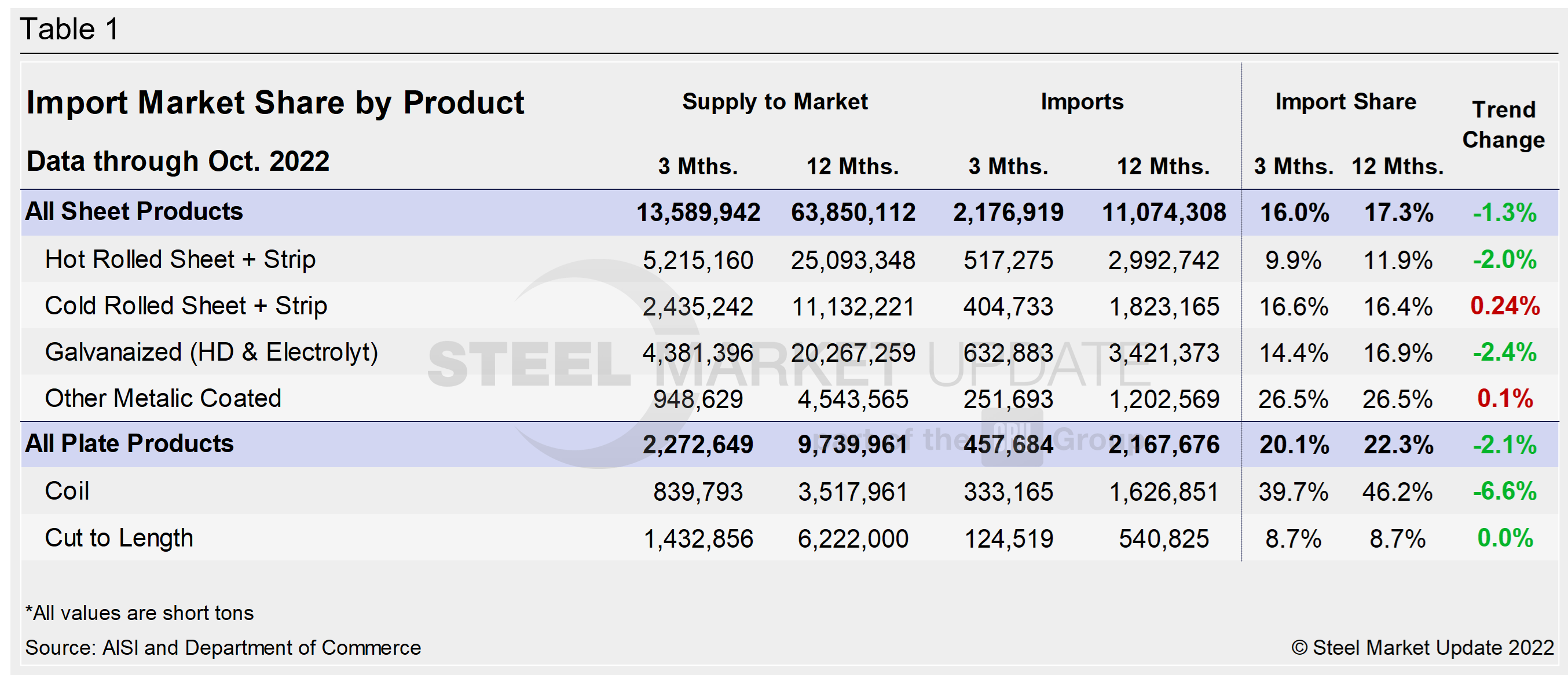This screenshot has height=675, width=1568.
Task: Click the Galvanaized (HD & Electrolyt) label
Action: pos(212,353)
